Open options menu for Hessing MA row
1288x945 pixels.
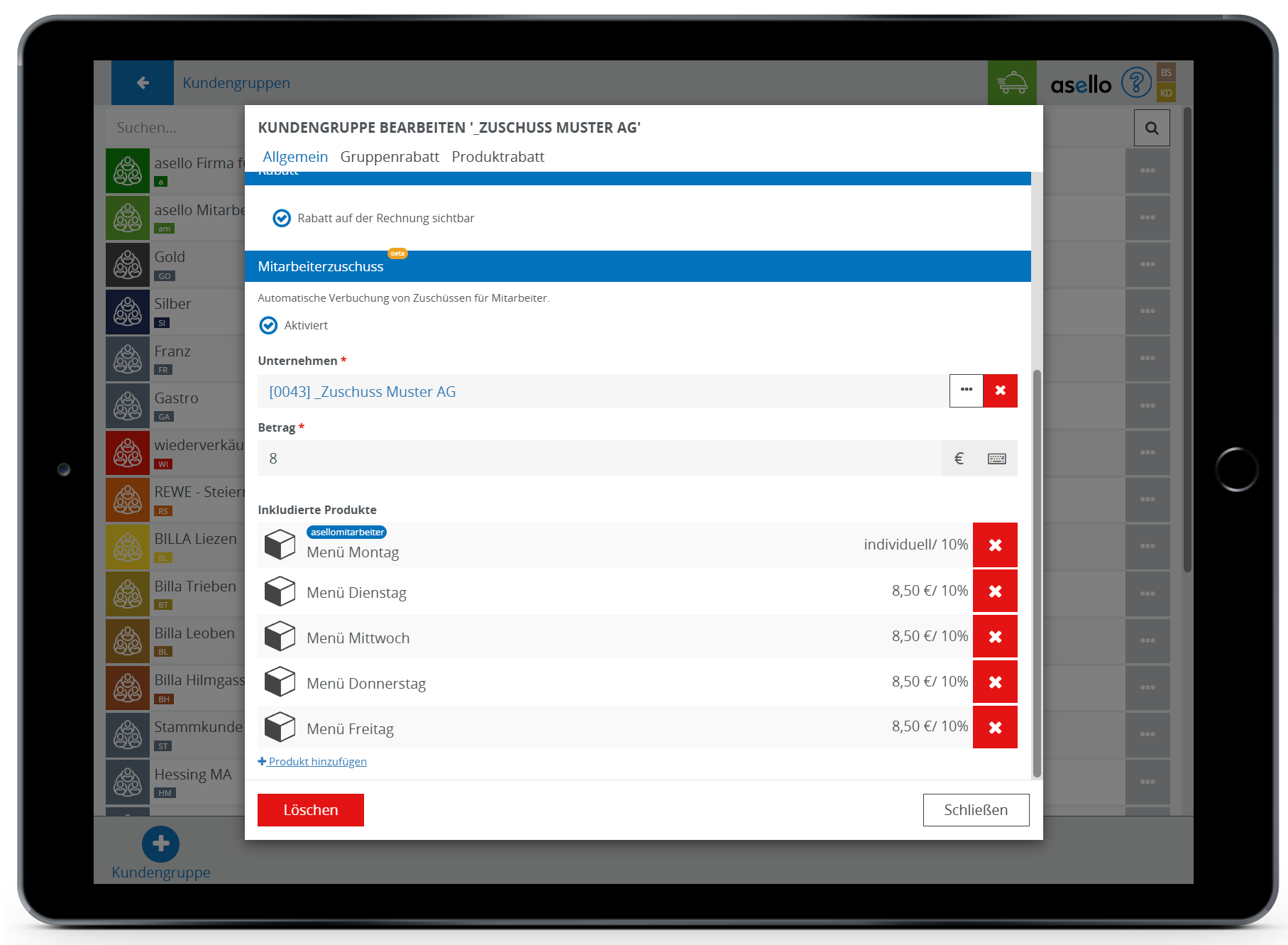[x=1147, y=781]
